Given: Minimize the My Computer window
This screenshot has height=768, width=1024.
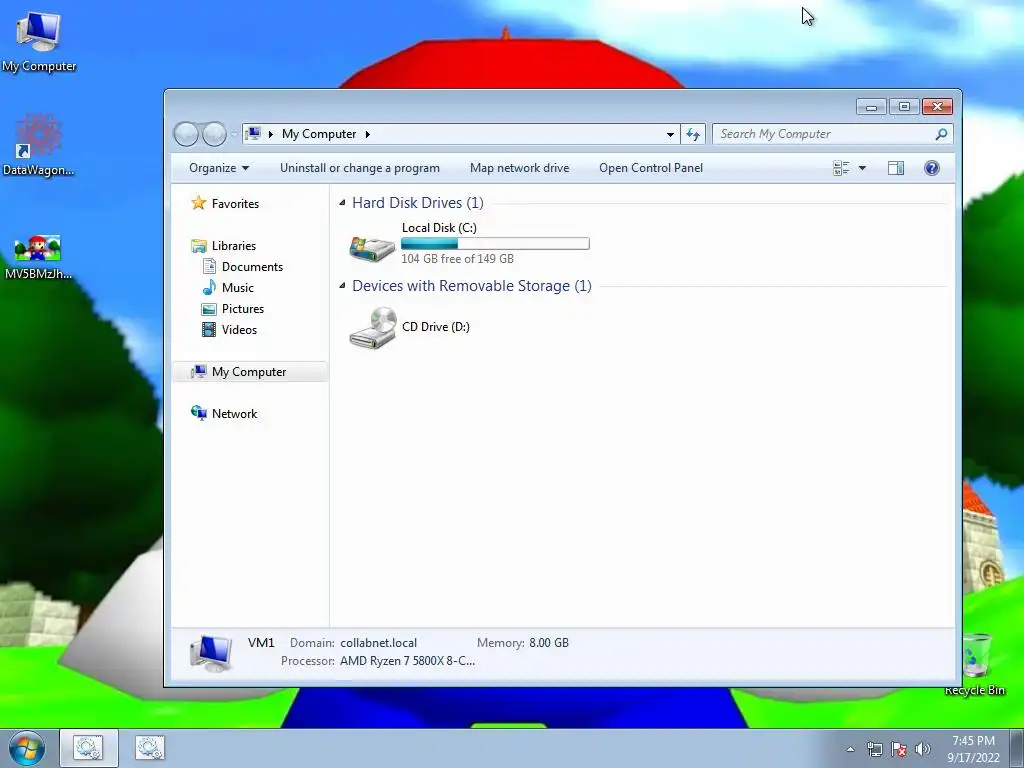Looking at the screenshot, I should pos(872,106).
